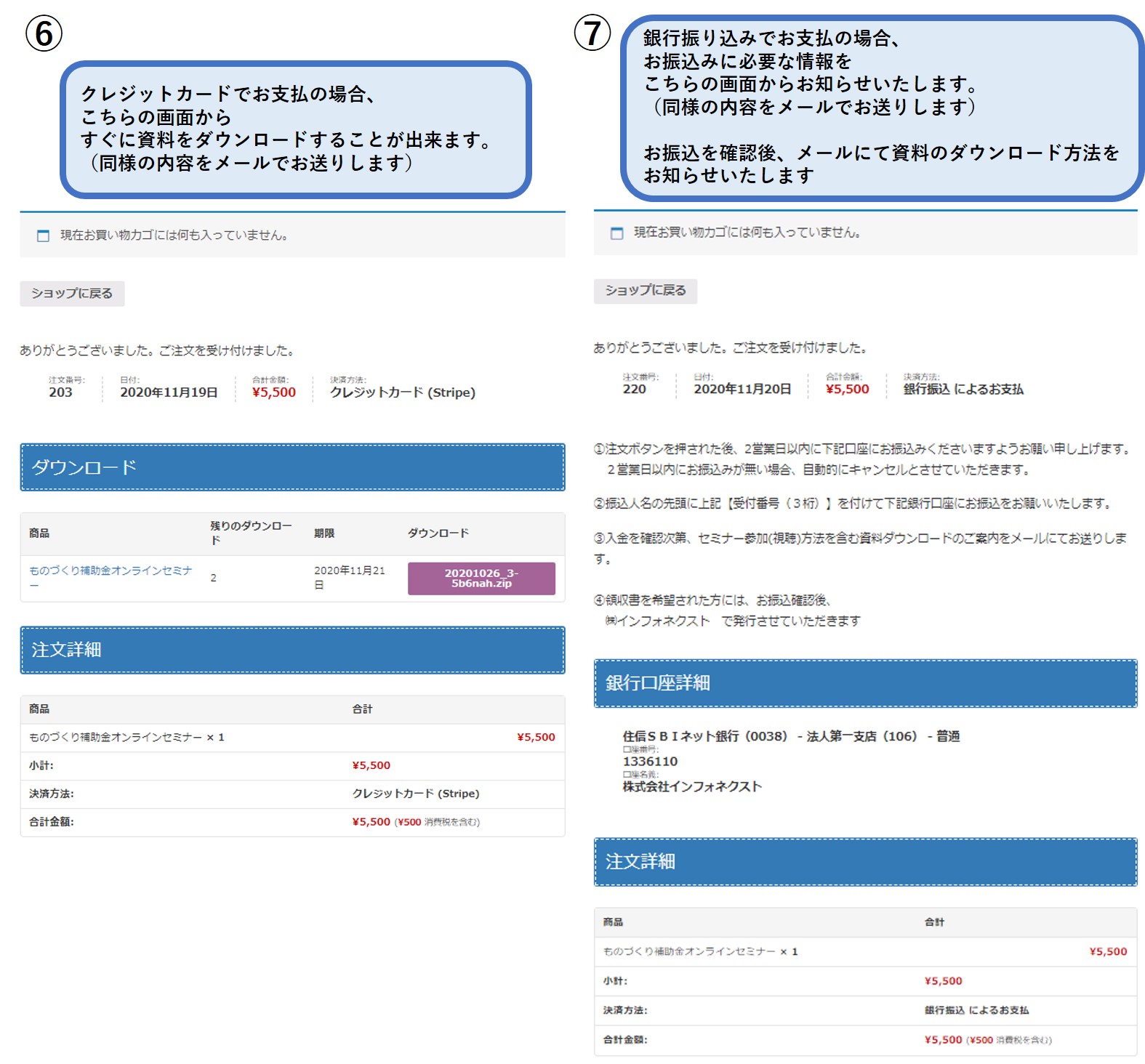
Task: Click 決済方法: row label in right table
Action: coord(625,1010)
